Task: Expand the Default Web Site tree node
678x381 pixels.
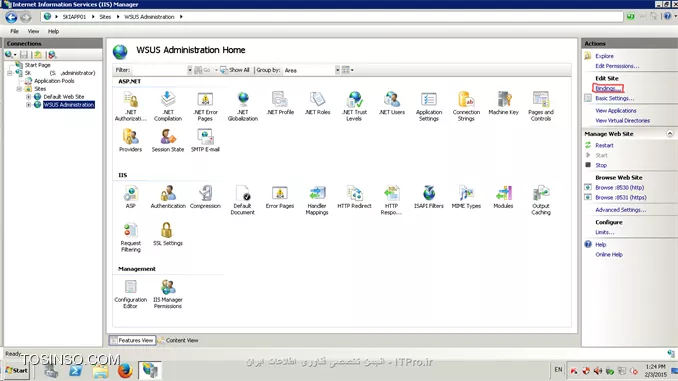Action: click(29, 97)
